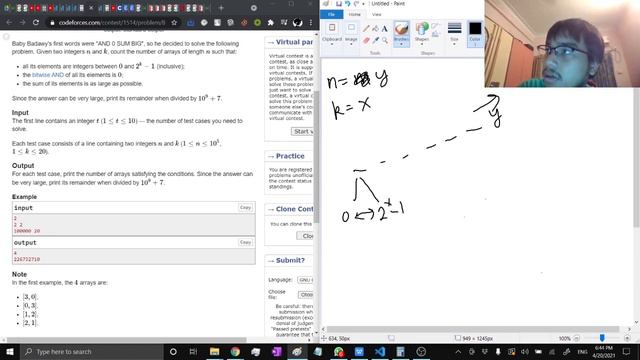This screenshot has height=360, width=640.
Task: Open Chrome from the taskbar
Action: (235, 351)
